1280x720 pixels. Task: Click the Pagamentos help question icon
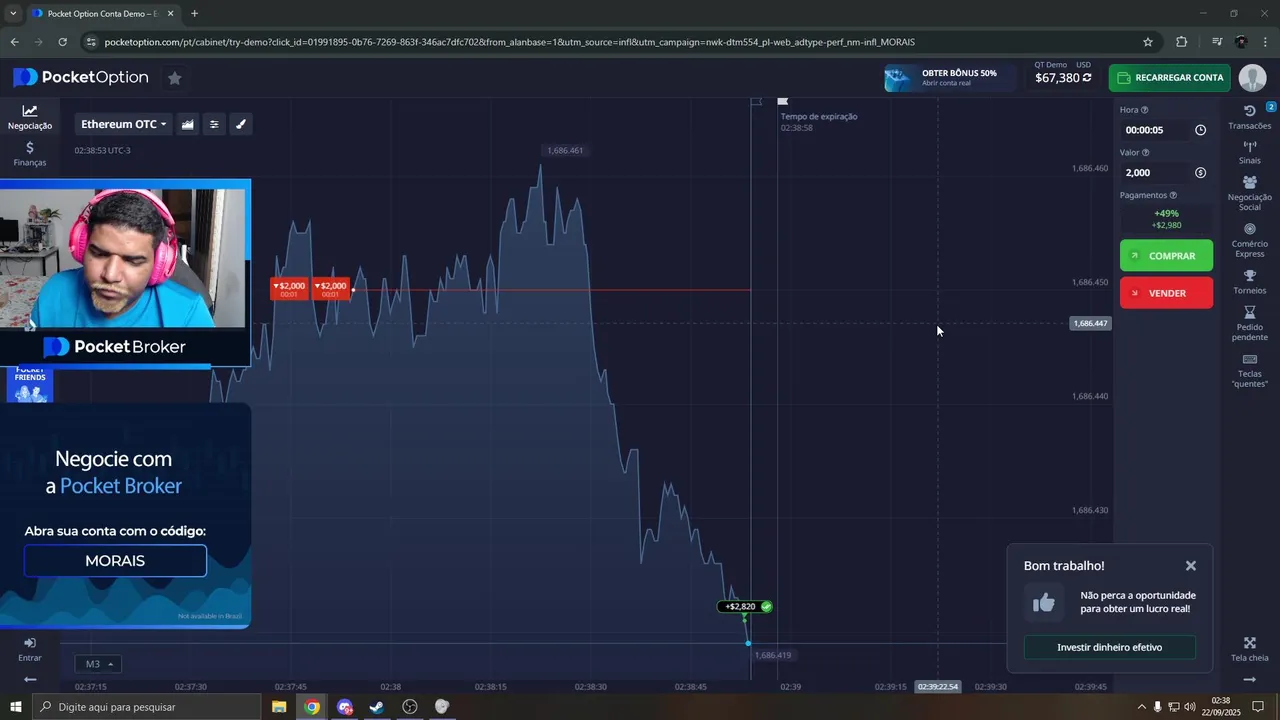(1173, 196)
